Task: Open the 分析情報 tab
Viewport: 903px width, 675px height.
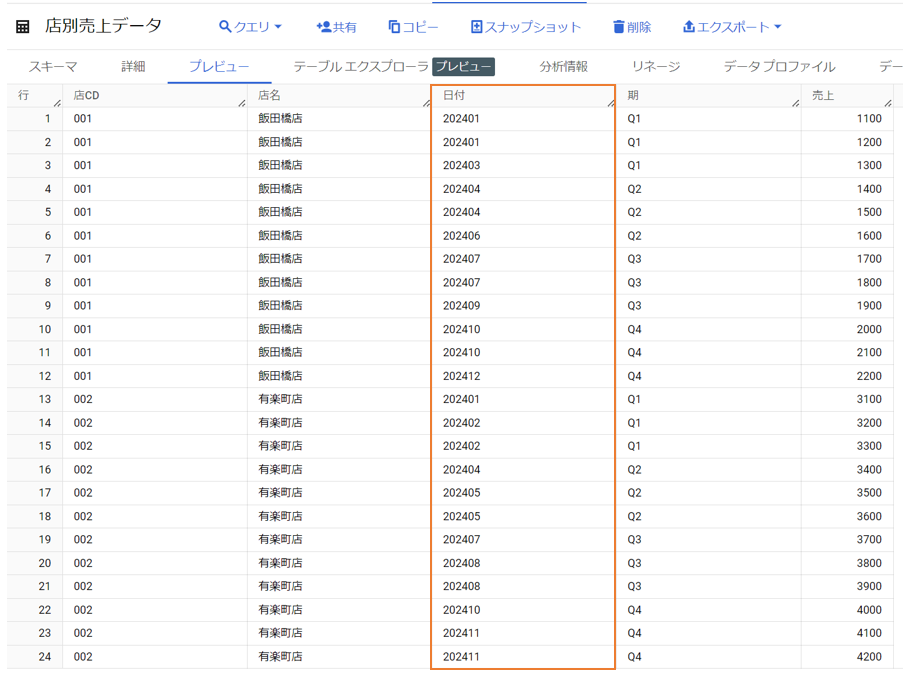Action: tap(564, 67)
